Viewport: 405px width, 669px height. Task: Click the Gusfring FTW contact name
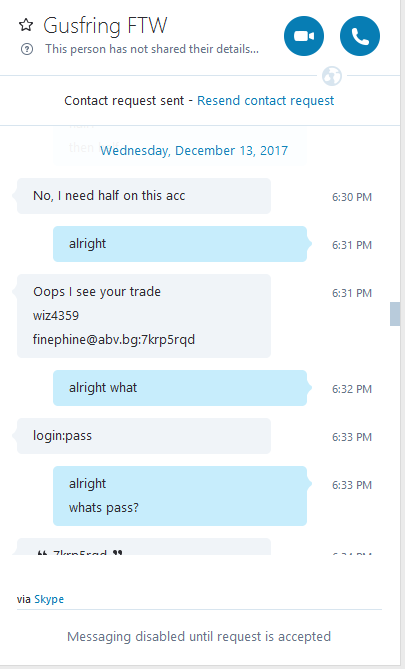tap(105, 26)
